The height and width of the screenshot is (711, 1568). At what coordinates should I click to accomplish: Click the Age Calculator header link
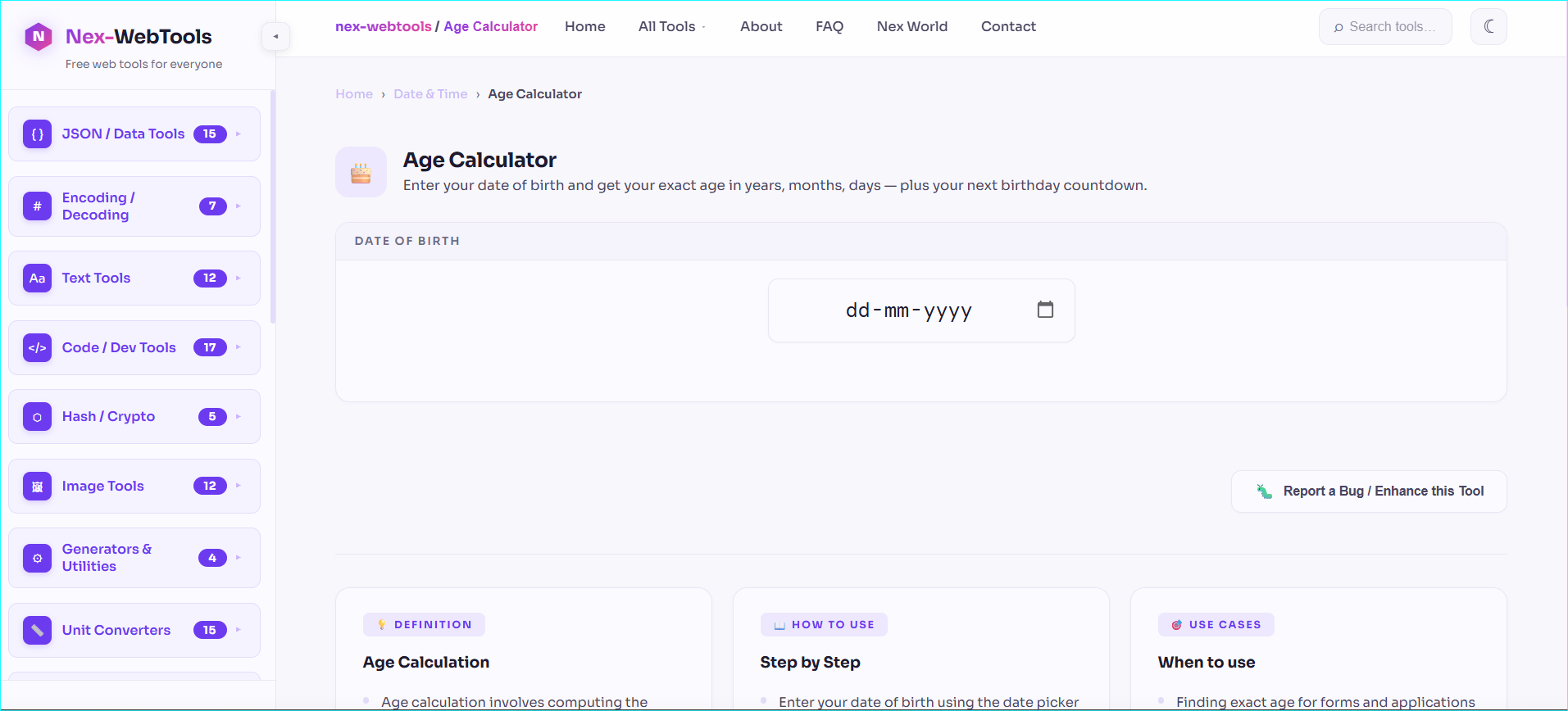click(491, 26)
